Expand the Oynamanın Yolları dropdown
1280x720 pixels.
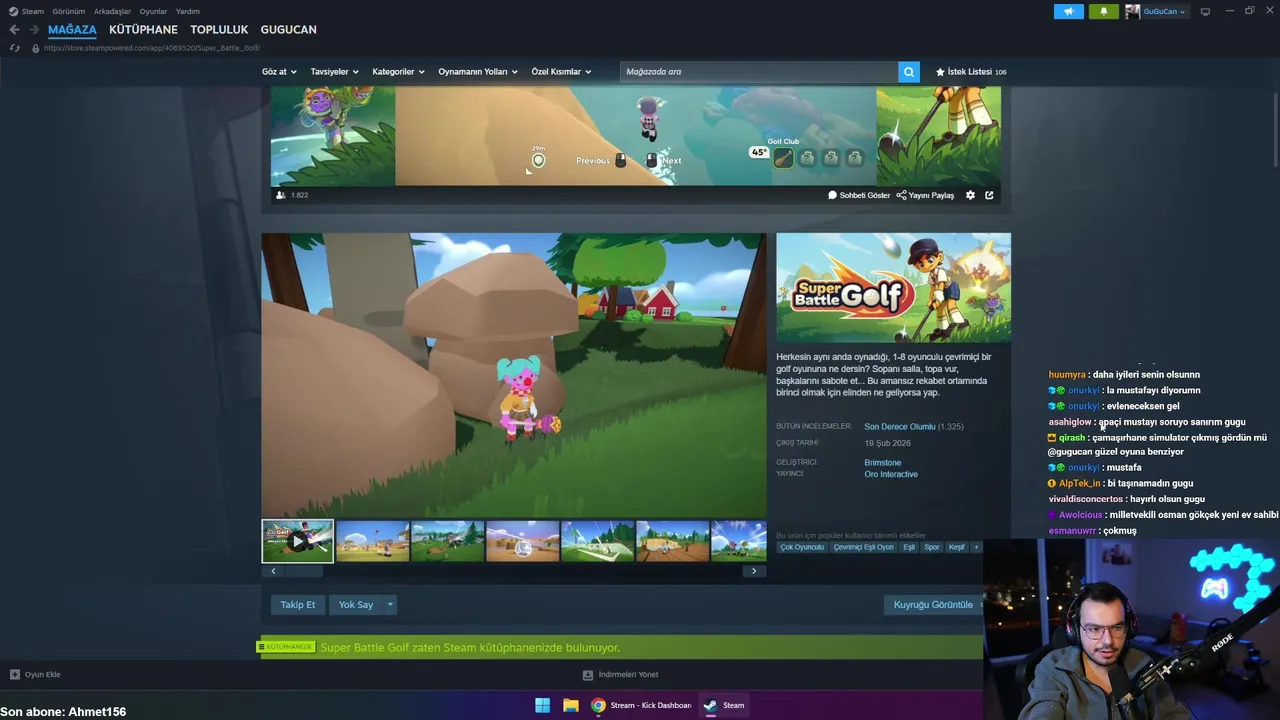pyautogui.click(x=477, y=72)
